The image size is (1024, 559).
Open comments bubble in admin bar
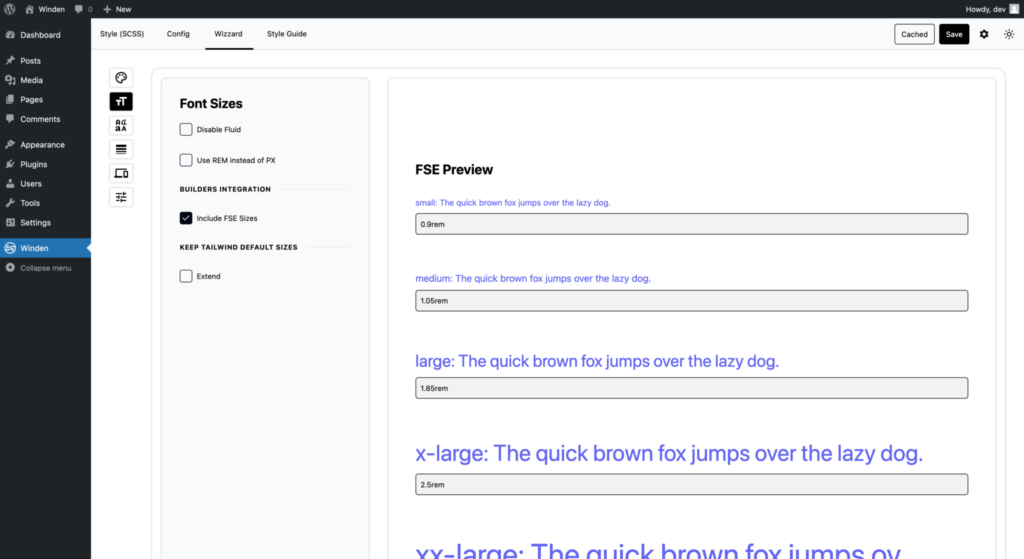[x=79, y=9]
